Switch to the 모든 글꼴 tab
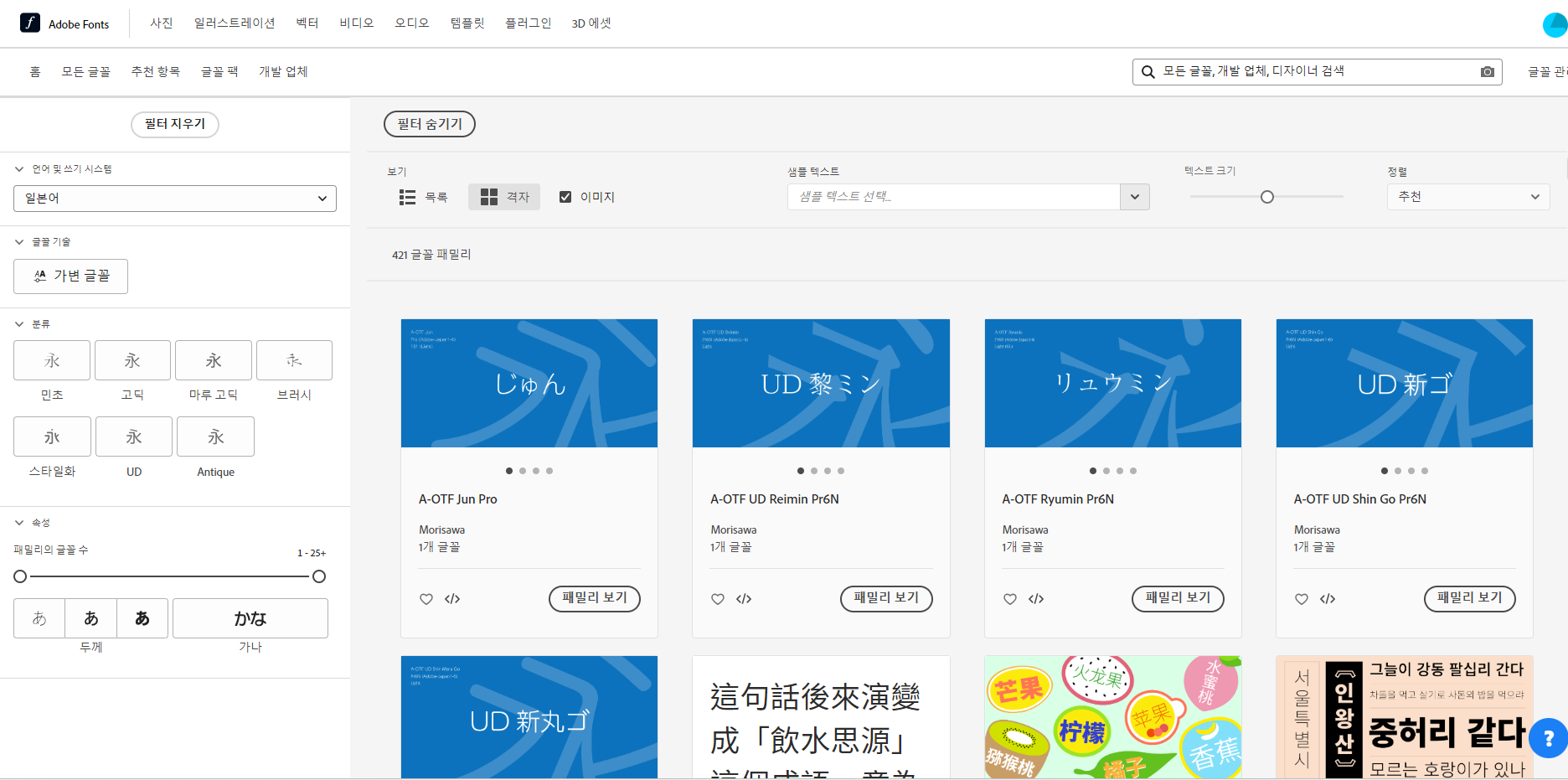This screenshot has width=1568, height=780. (86, 71)
